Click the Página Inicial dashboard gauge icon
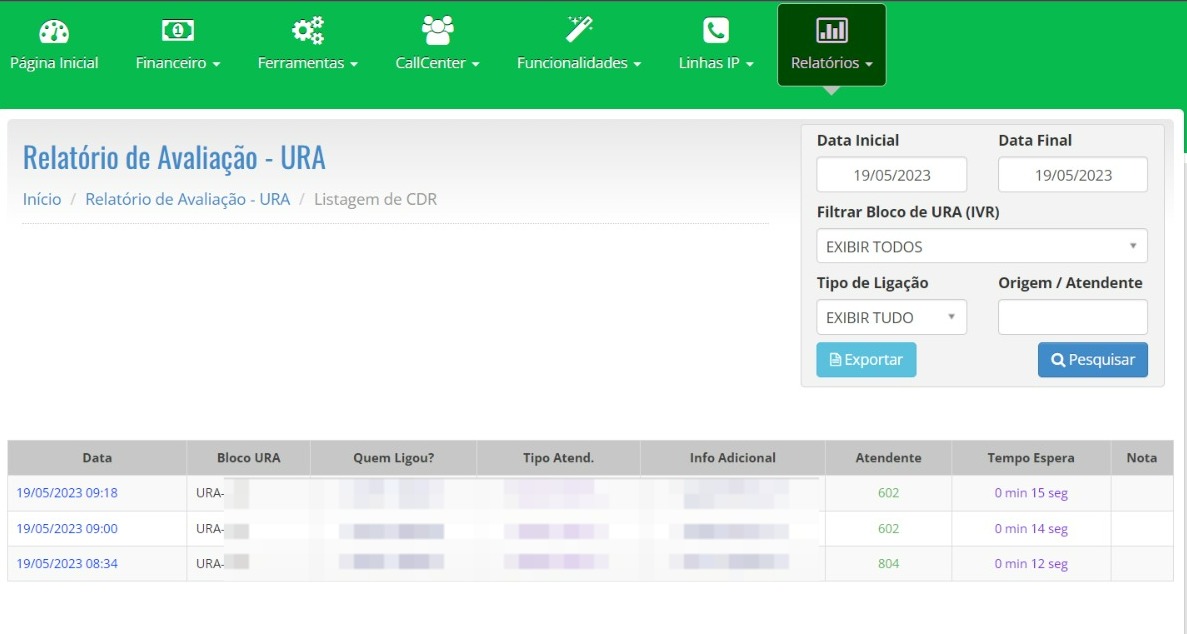 (x=54, y=31)
